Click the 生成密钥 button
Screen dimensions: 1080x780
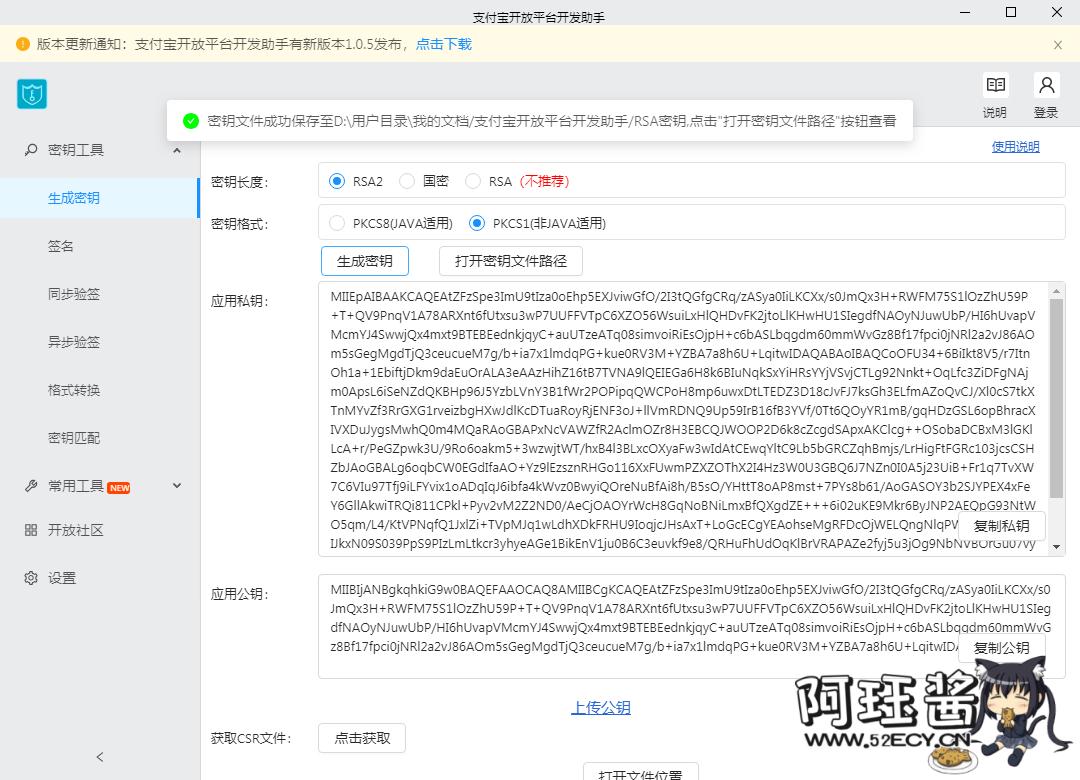pyautogui.click(x=365, y=261)
